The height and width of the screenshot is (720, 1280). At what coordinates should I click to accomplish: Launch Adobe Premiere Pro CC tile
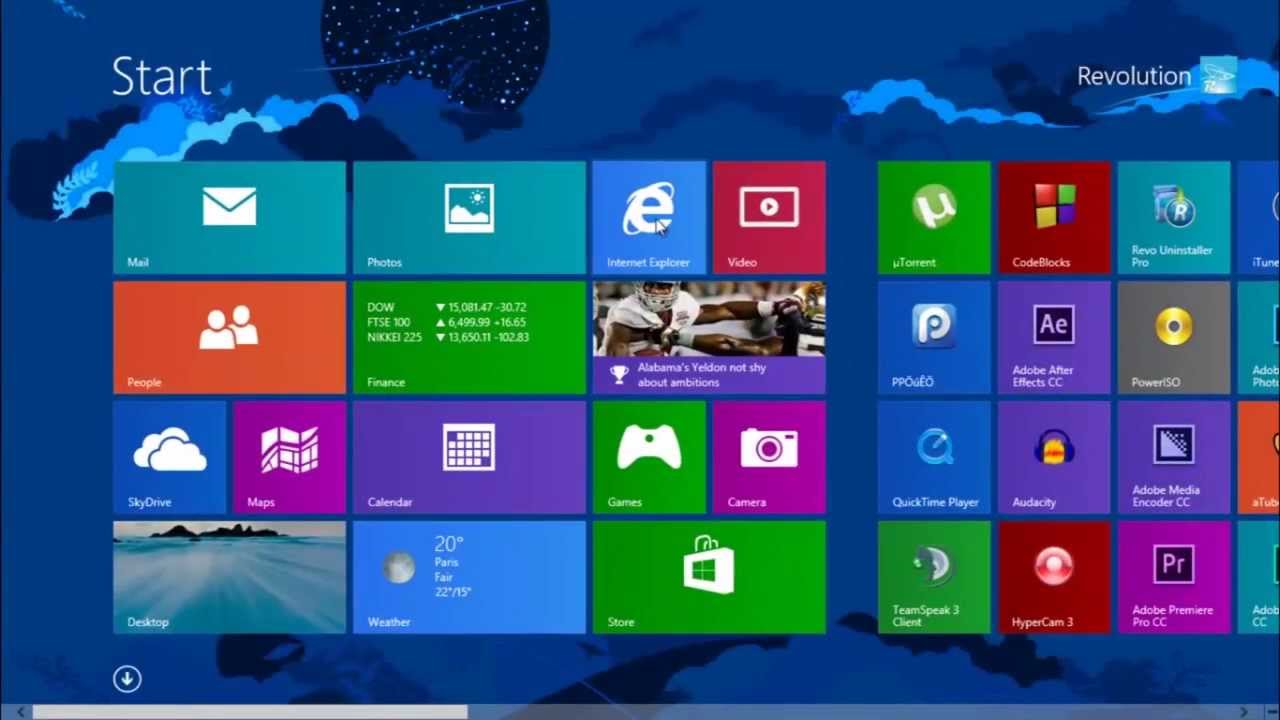[1174, 577]
